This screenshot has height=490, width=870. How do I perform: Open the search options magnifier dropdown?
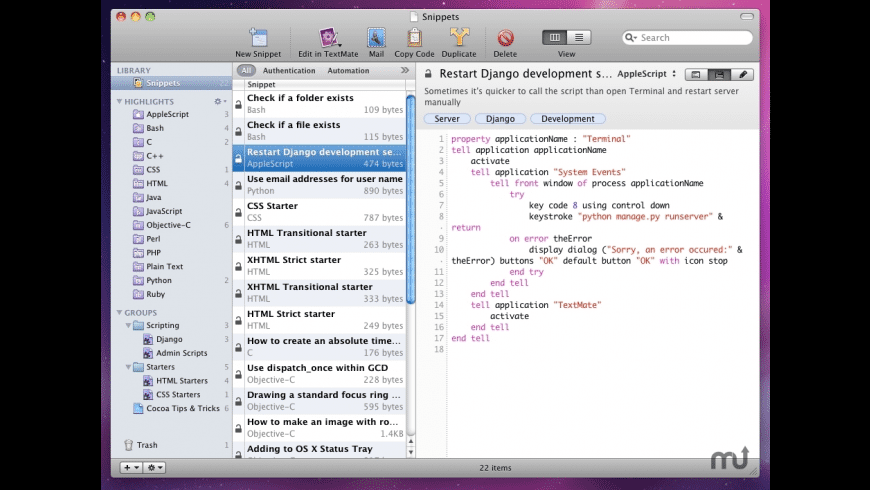630,38
